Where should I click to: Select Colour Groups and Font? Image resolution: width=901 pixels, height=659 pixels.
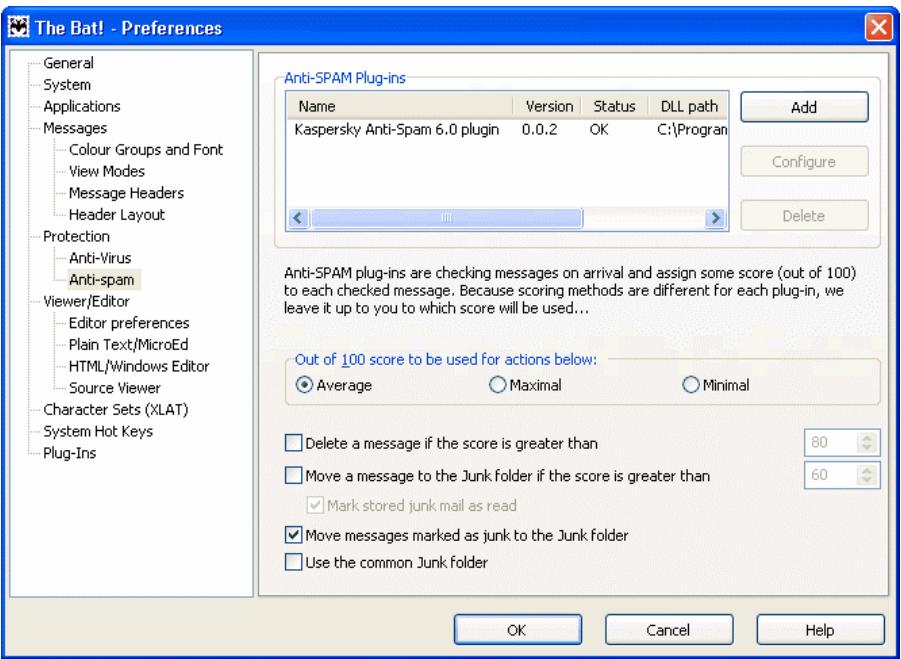coord(145,149)
